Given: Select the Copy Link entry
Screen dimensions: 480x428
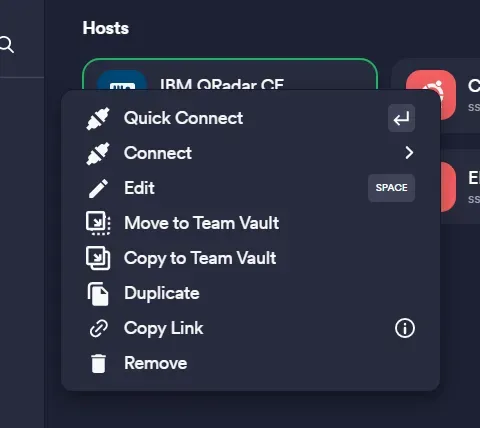Looking at the screenshot, I should click(x=250, y=328).
